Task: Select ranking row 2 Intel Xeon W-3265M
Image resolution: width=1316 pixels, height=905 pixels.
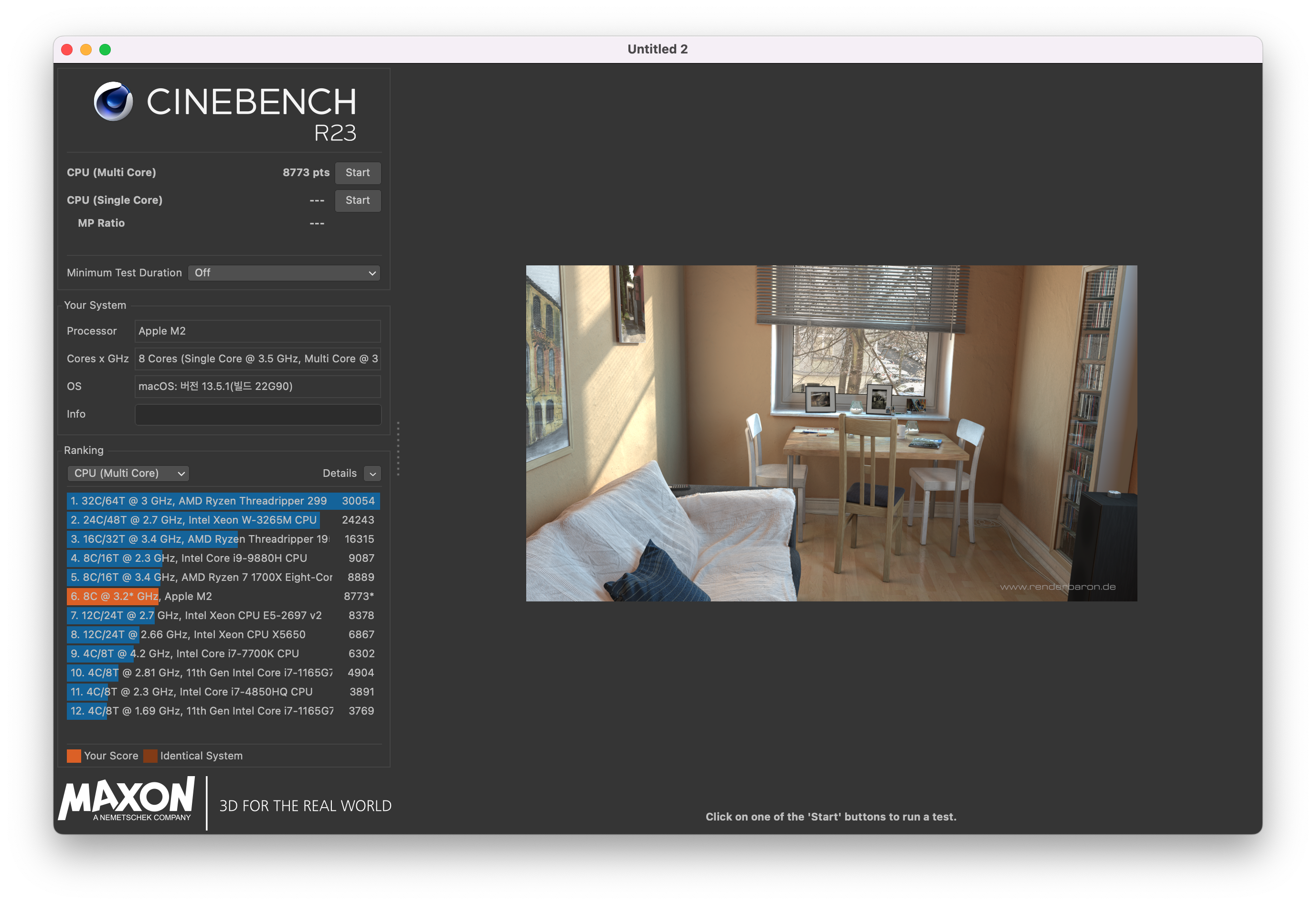Action: 223,520
